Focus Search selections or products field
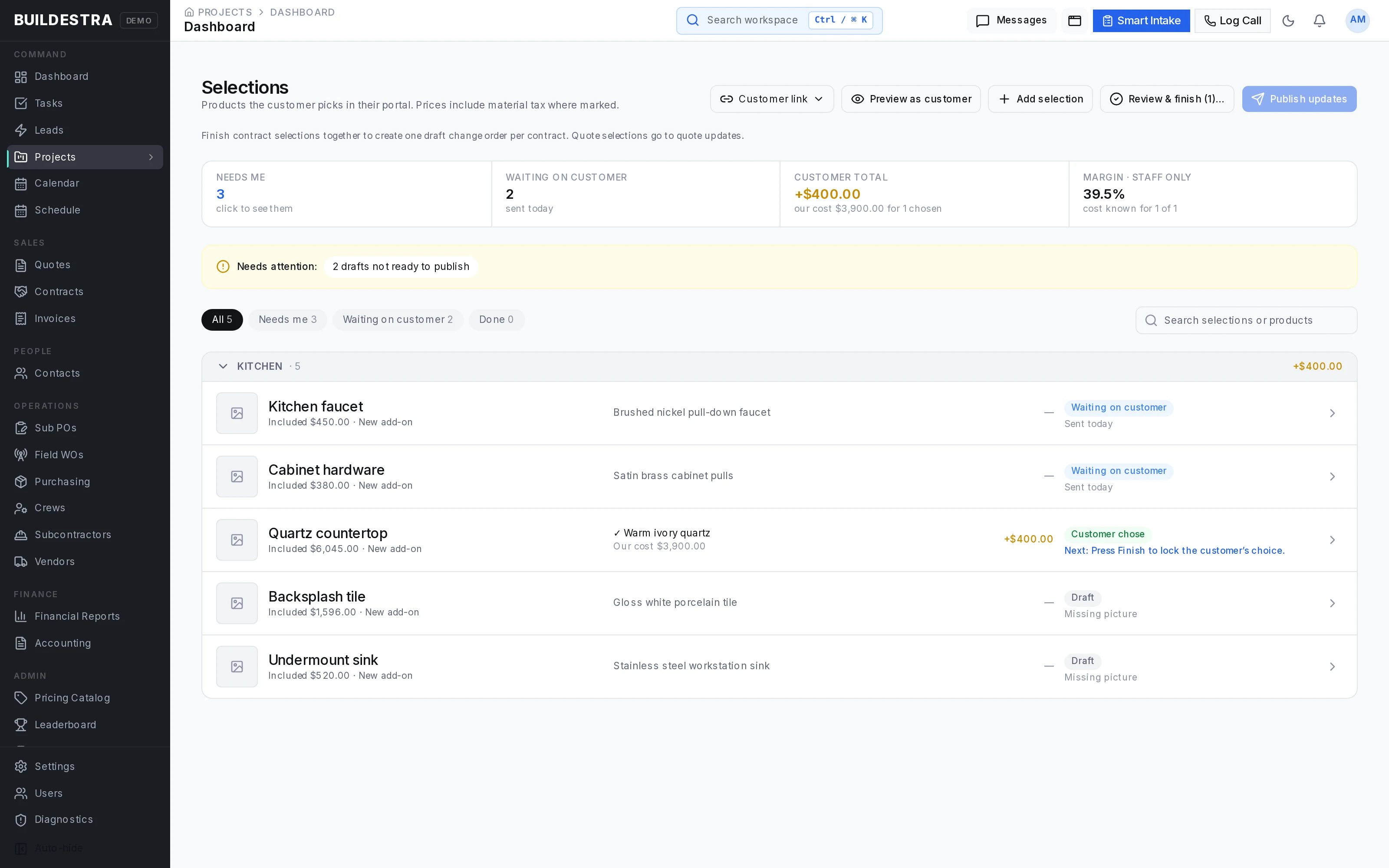 pos(1246,320)
